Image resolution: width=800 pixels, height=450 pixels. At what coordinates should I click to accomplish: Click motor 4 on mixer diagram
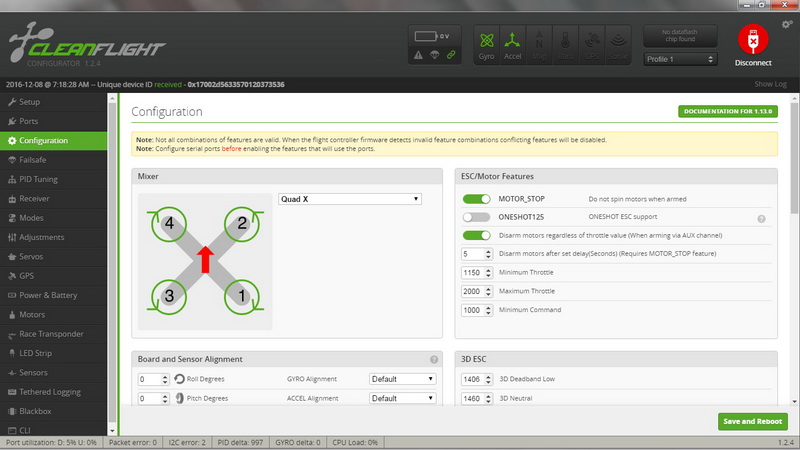coord(169,224)
